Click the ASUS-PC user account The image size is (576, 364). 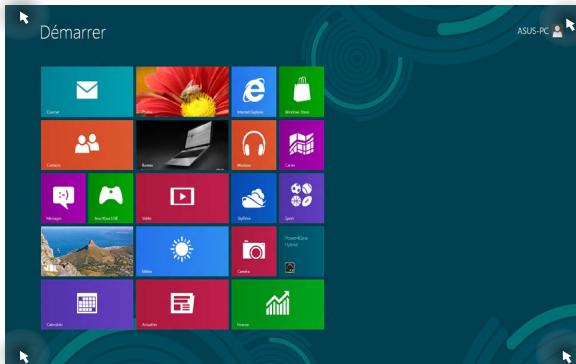(540, 31)
